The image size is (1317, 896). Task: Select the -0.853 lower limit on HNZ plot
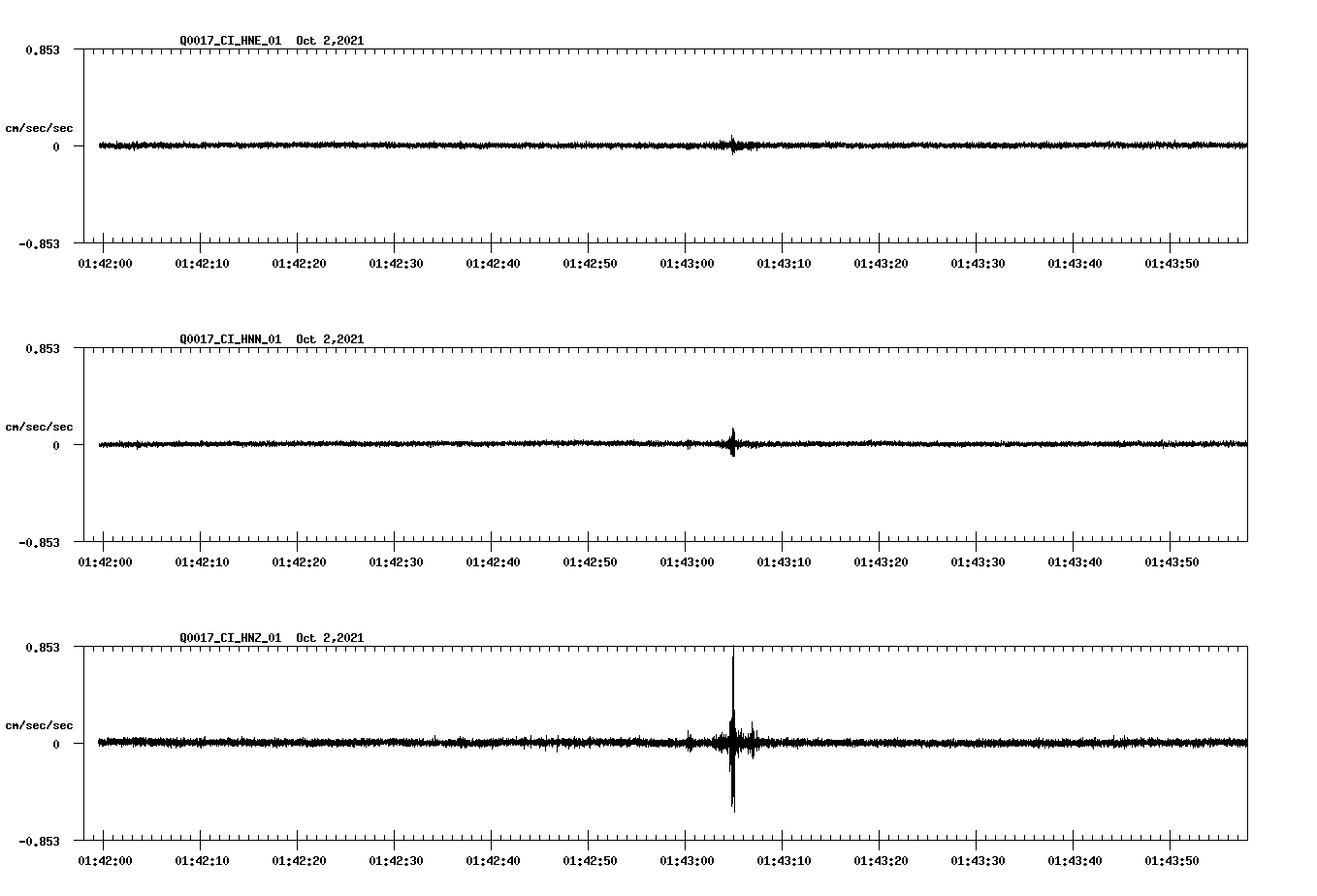[39, 841]
